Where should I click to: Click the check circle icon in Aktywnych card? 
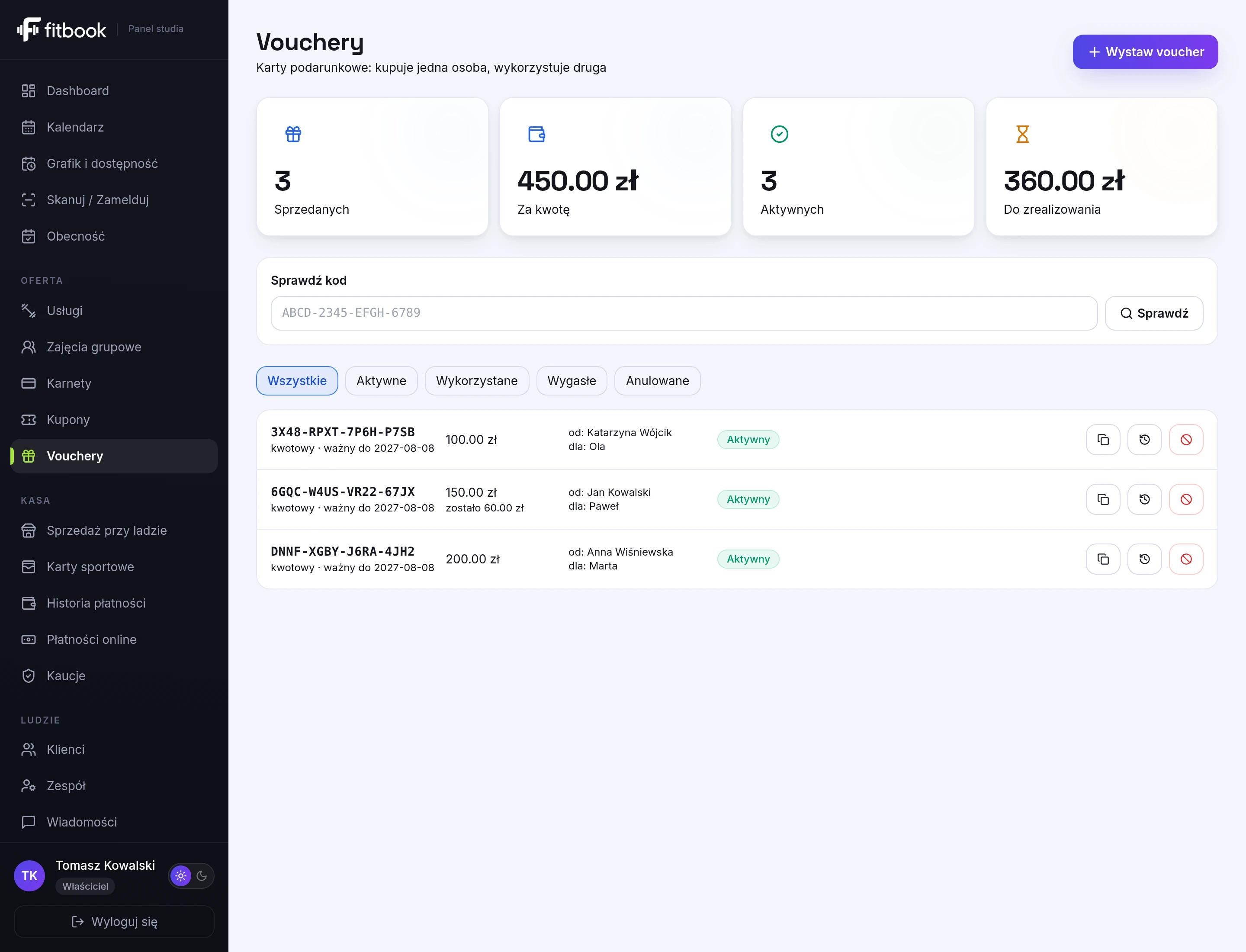pos(779,134)
